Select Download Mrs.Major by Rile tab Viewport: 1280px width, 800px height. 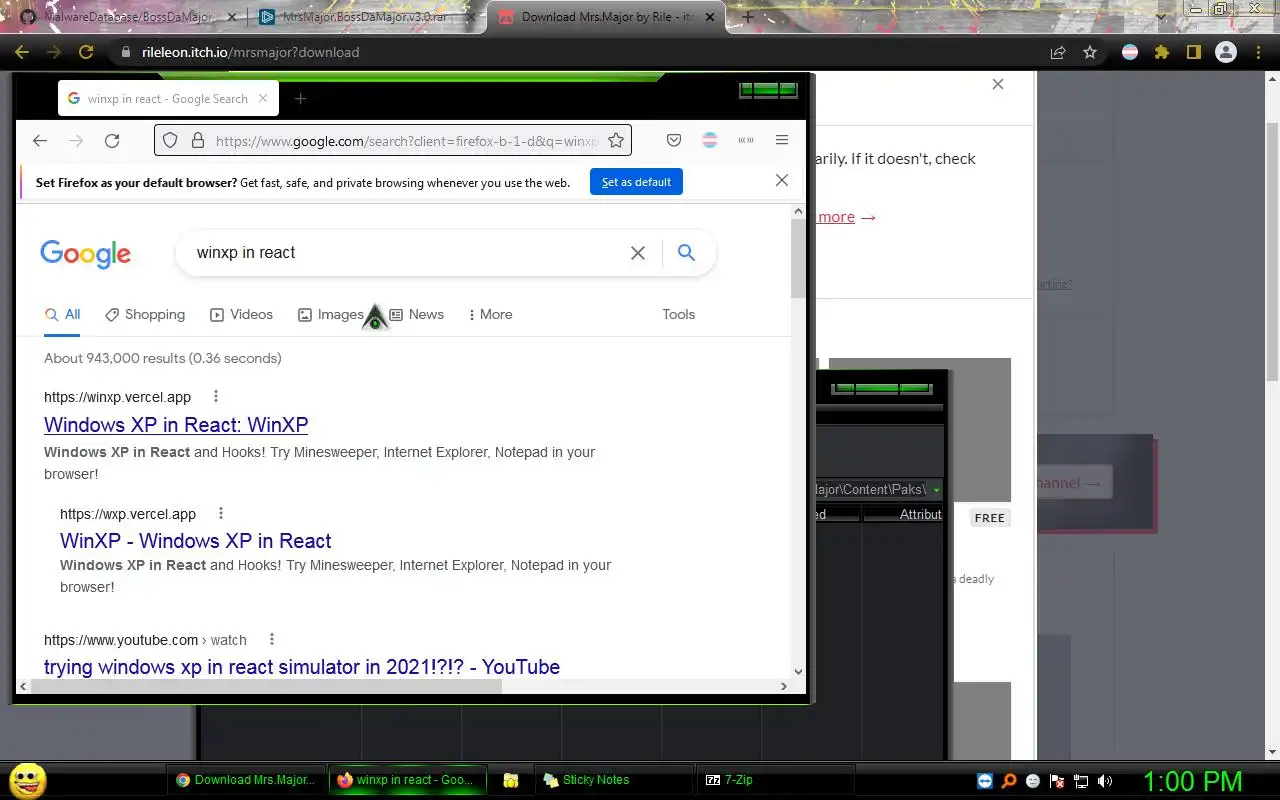pyautogui.click(x=607, y=17)
